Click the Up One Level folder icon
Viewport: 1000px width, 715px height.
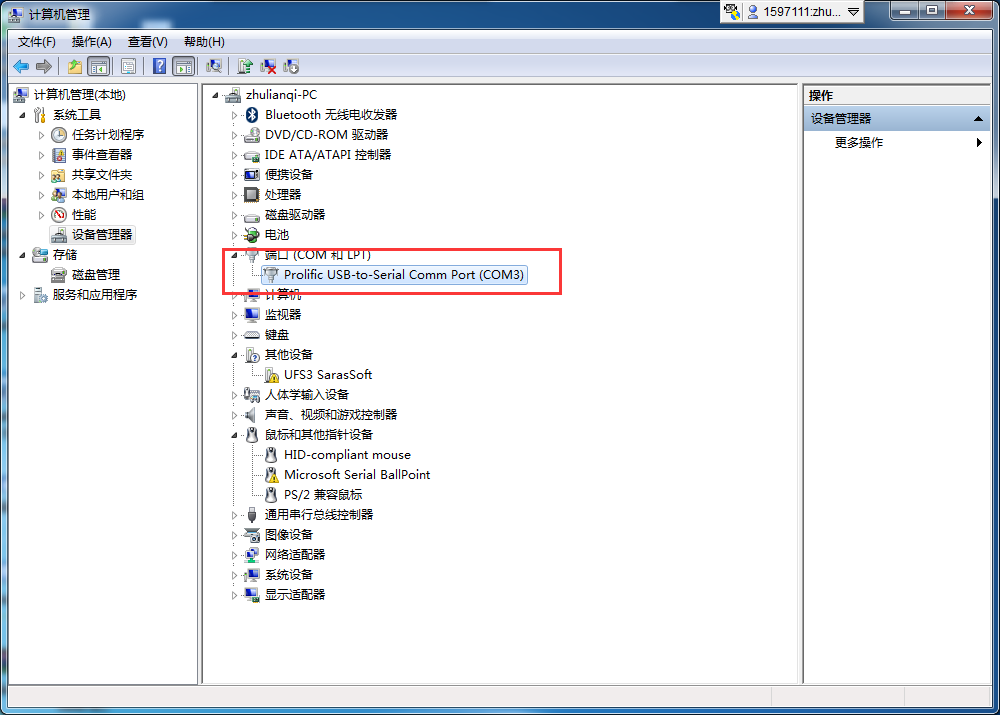coord(75,66)
